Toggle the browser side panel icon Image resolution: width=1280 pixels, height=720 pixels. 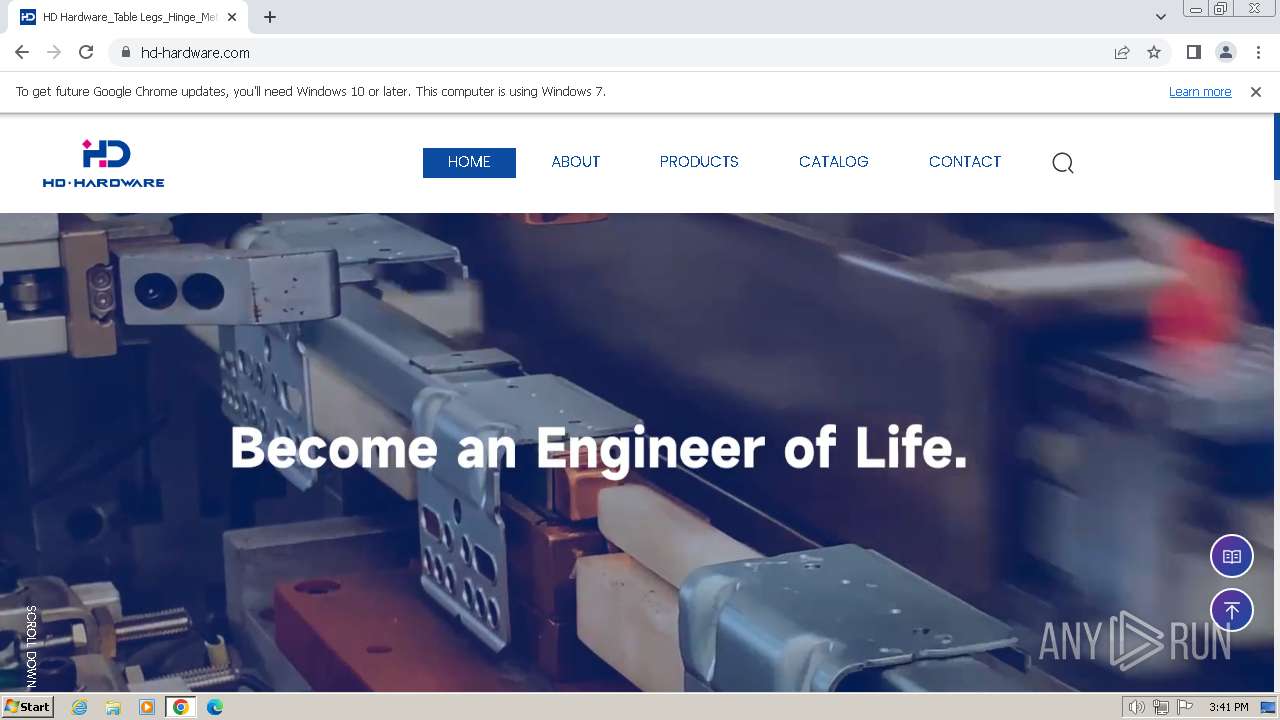coord(1193,52)
